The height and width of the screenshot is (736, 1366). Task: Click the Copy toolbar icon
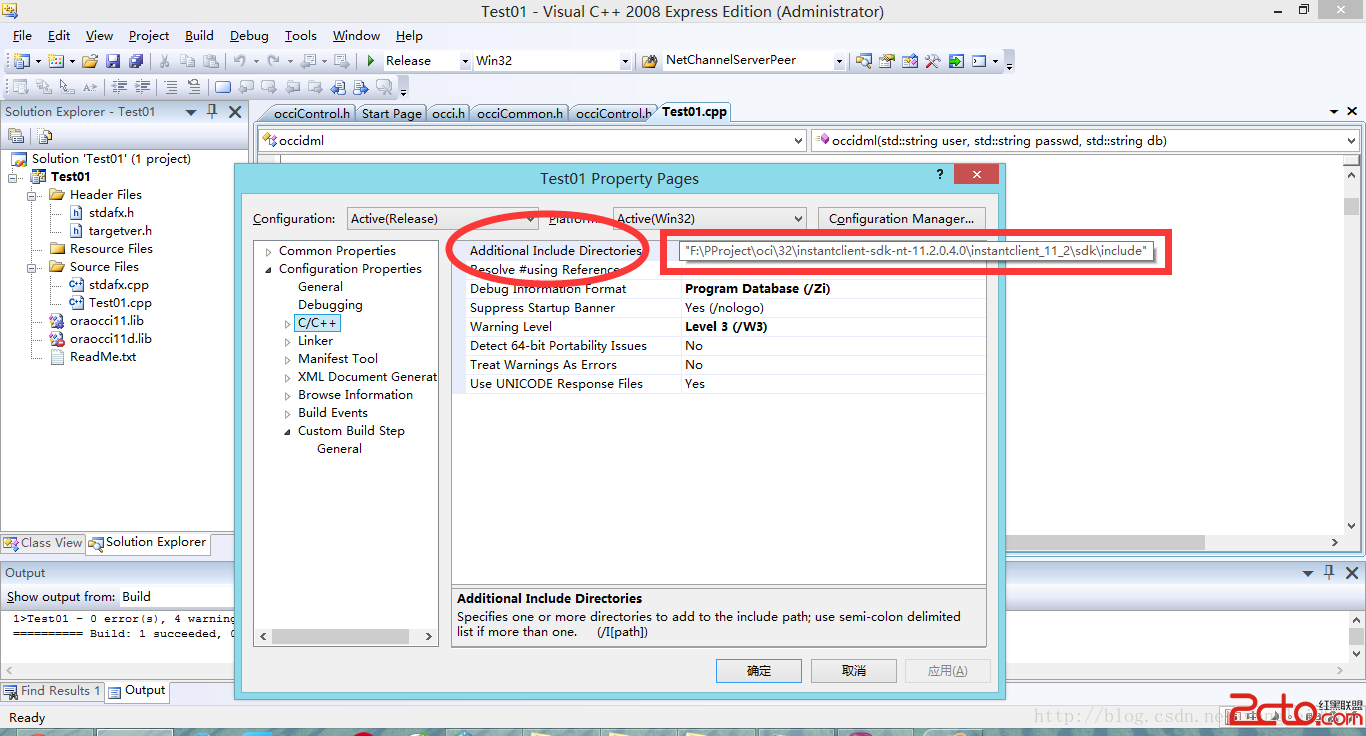pyautogui.click(x=188, y=61)
